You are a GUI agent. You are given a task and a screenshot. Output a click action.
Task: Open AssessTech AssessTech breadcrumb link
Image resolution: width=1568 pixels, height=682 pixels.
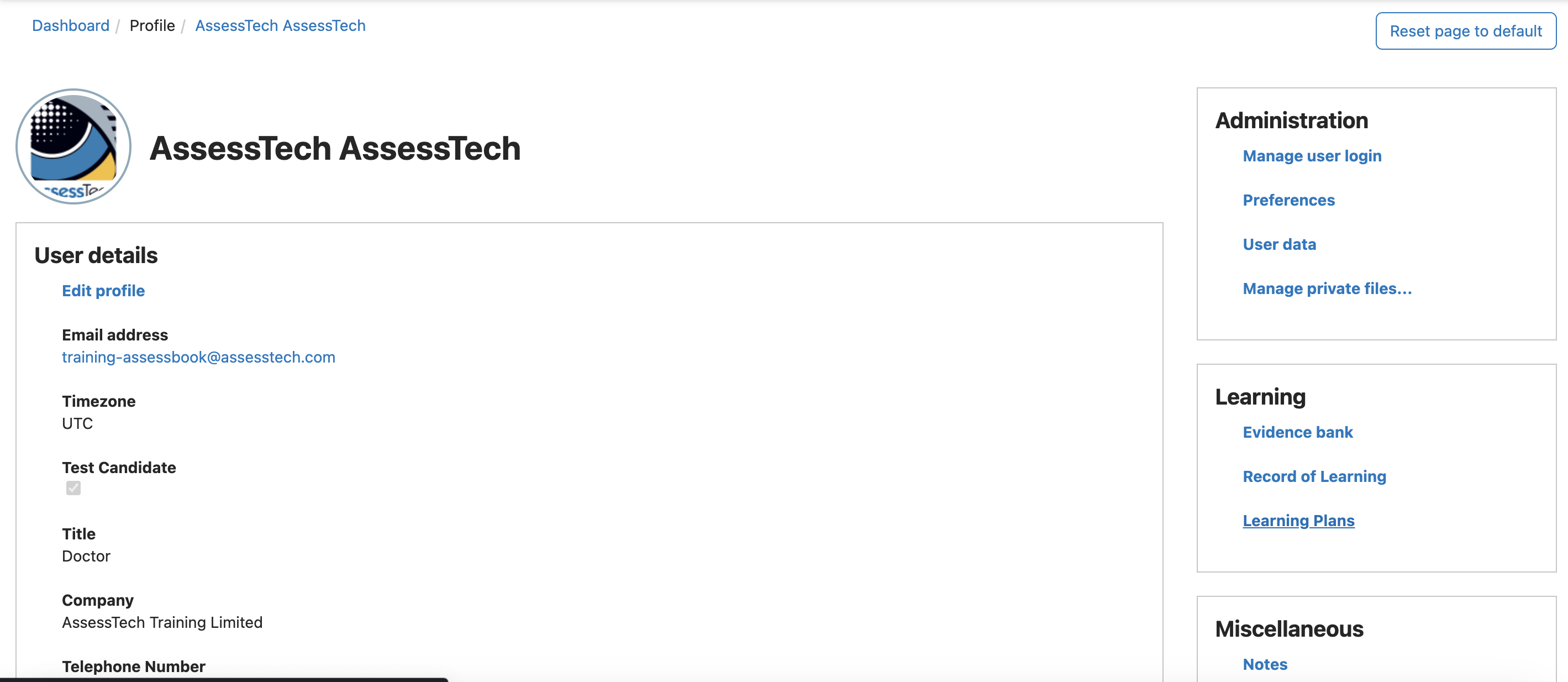click(280, 25)
